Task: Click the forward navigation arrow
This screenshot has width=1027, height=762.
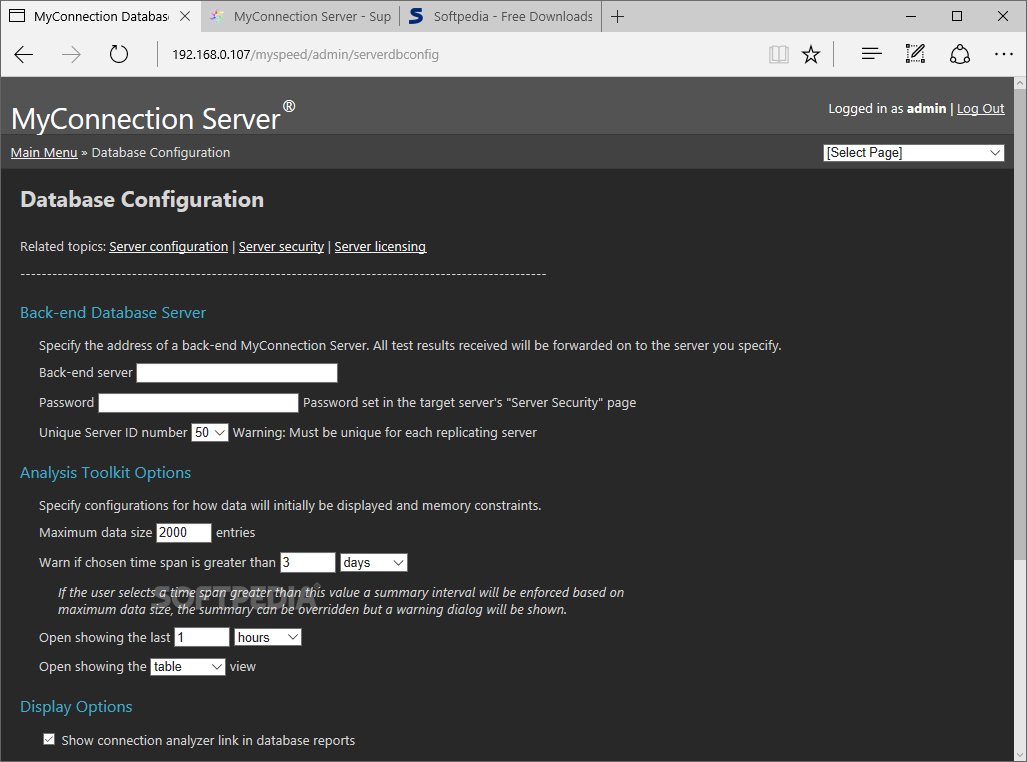Action: click(x=71, y=54)
